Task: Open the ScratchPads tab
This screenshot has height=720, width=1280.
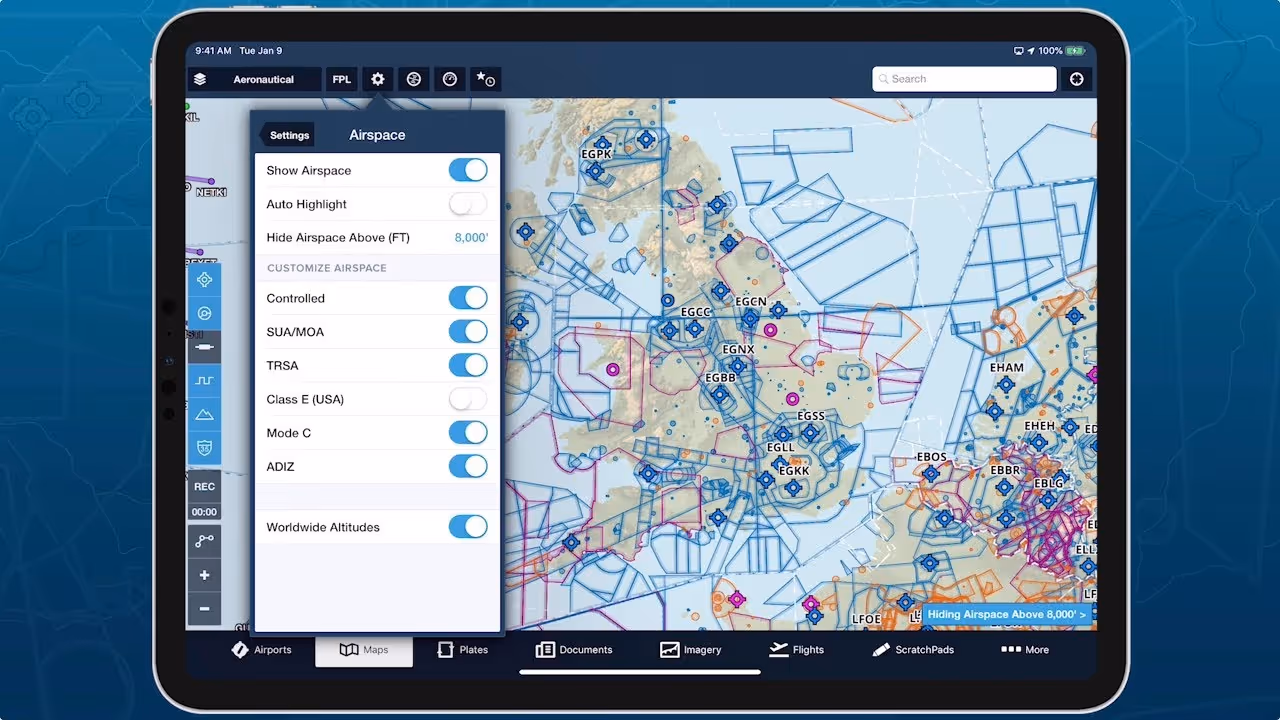Action: click(913, 650)
